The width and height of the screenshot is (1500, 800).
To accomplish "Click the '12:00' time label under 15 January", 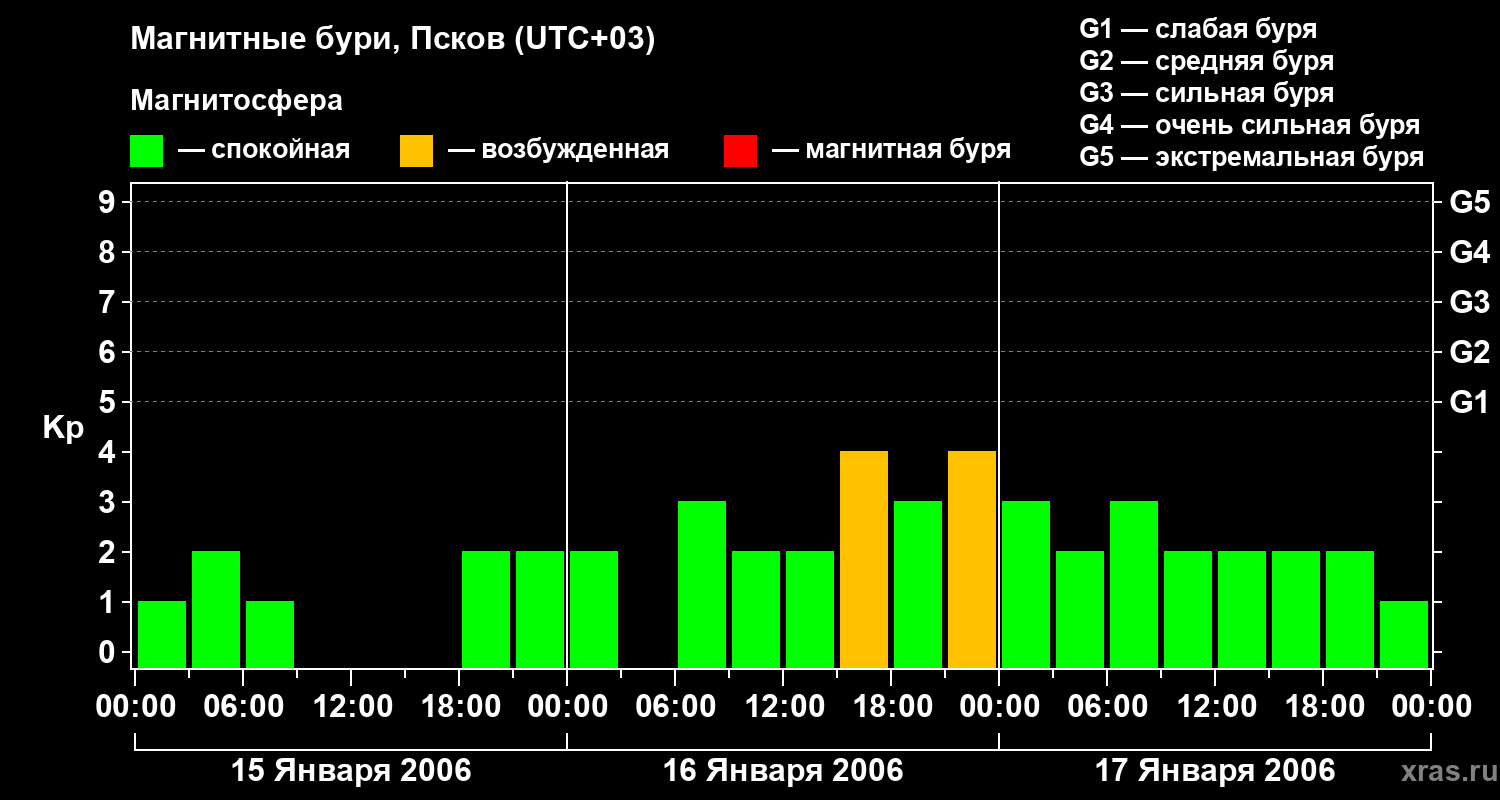I will tap(351, 707).
